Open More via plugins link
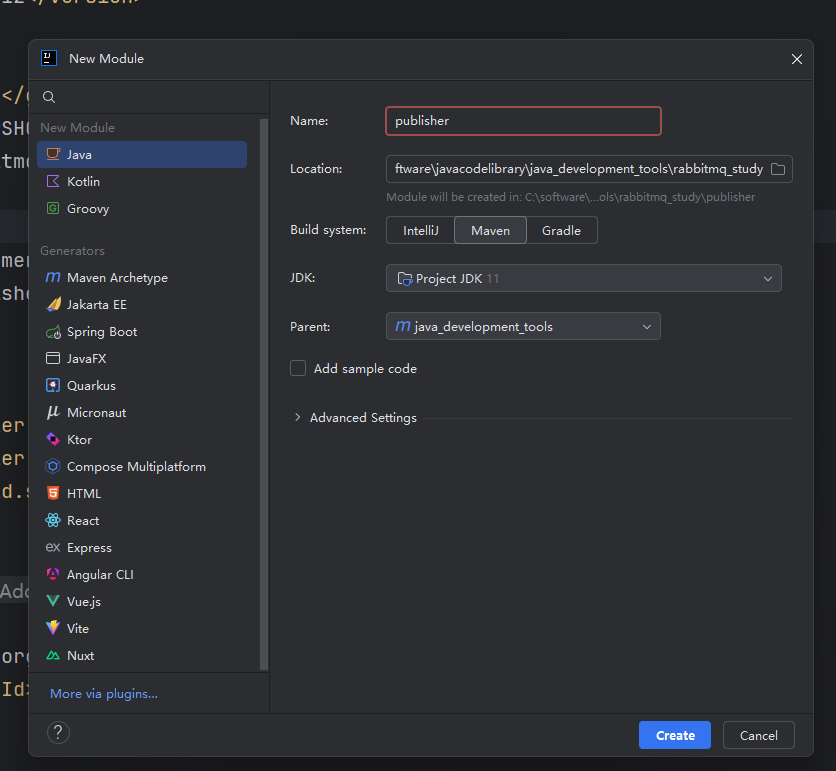Image resolution: width=836 pixels, height=771 pixels. click(x=104, y=693)
